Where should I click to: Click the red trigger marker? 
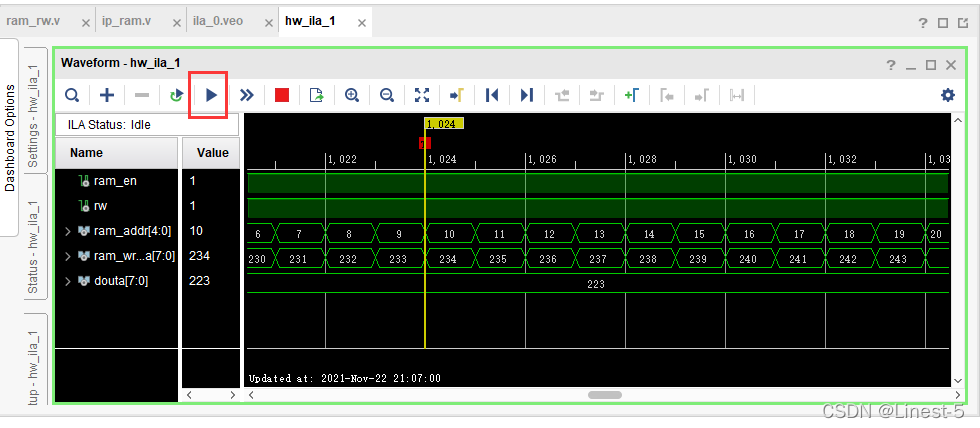pyautogui.click(x=424, y=144)
